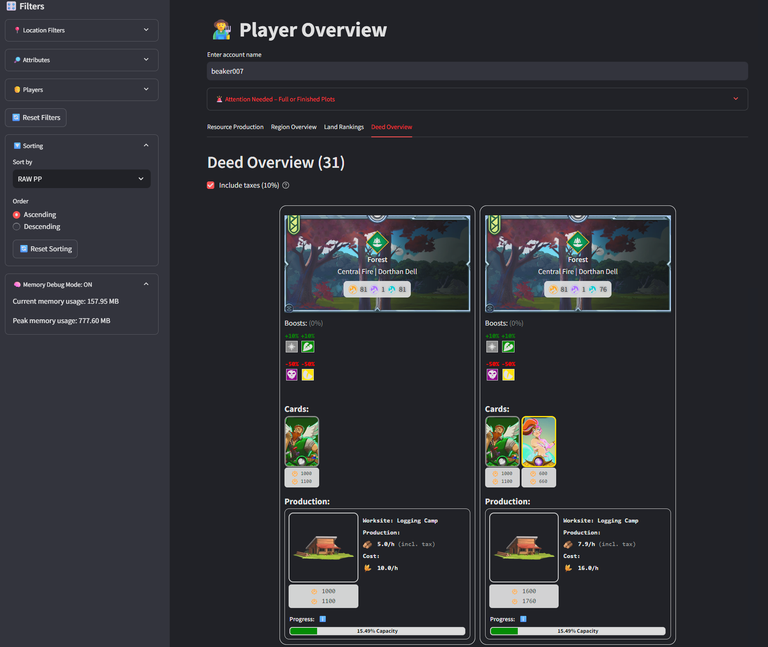Click the yellow rarity banner on the 5.0/h deed

(293, 225)
